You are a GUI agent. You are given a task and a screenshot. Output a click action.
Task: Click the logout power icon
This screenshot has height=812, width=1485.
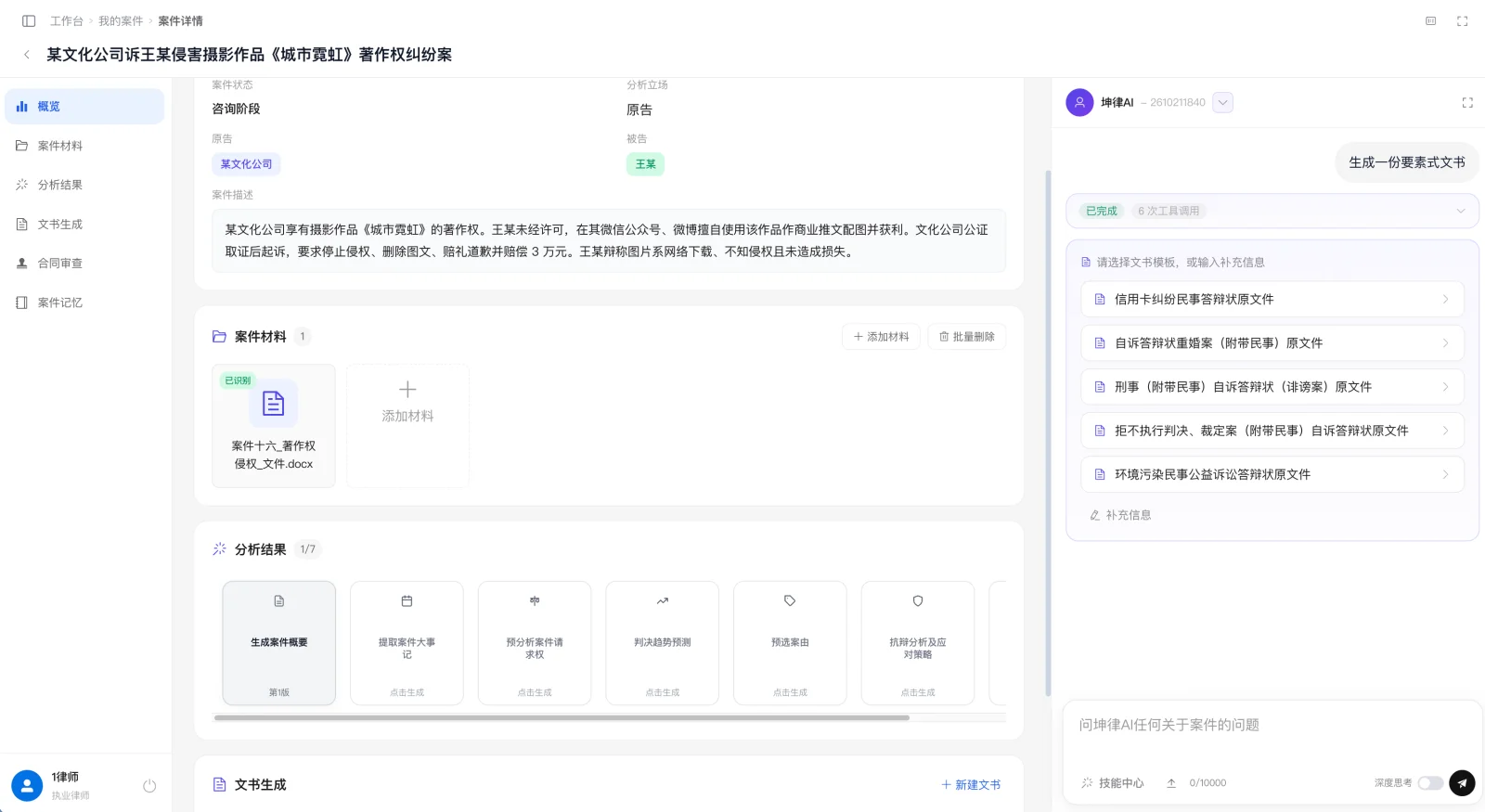(149, 786)
